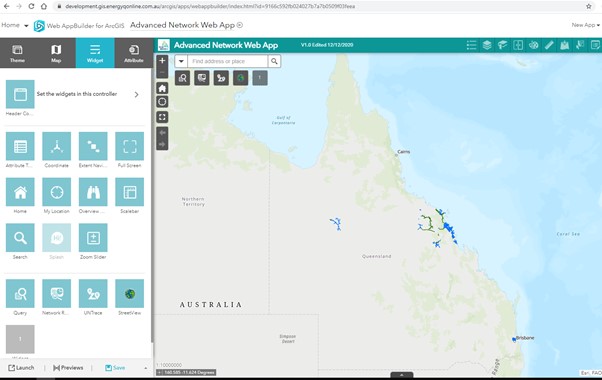
Task: Open the palette draw widget in header
Action: 533,45
